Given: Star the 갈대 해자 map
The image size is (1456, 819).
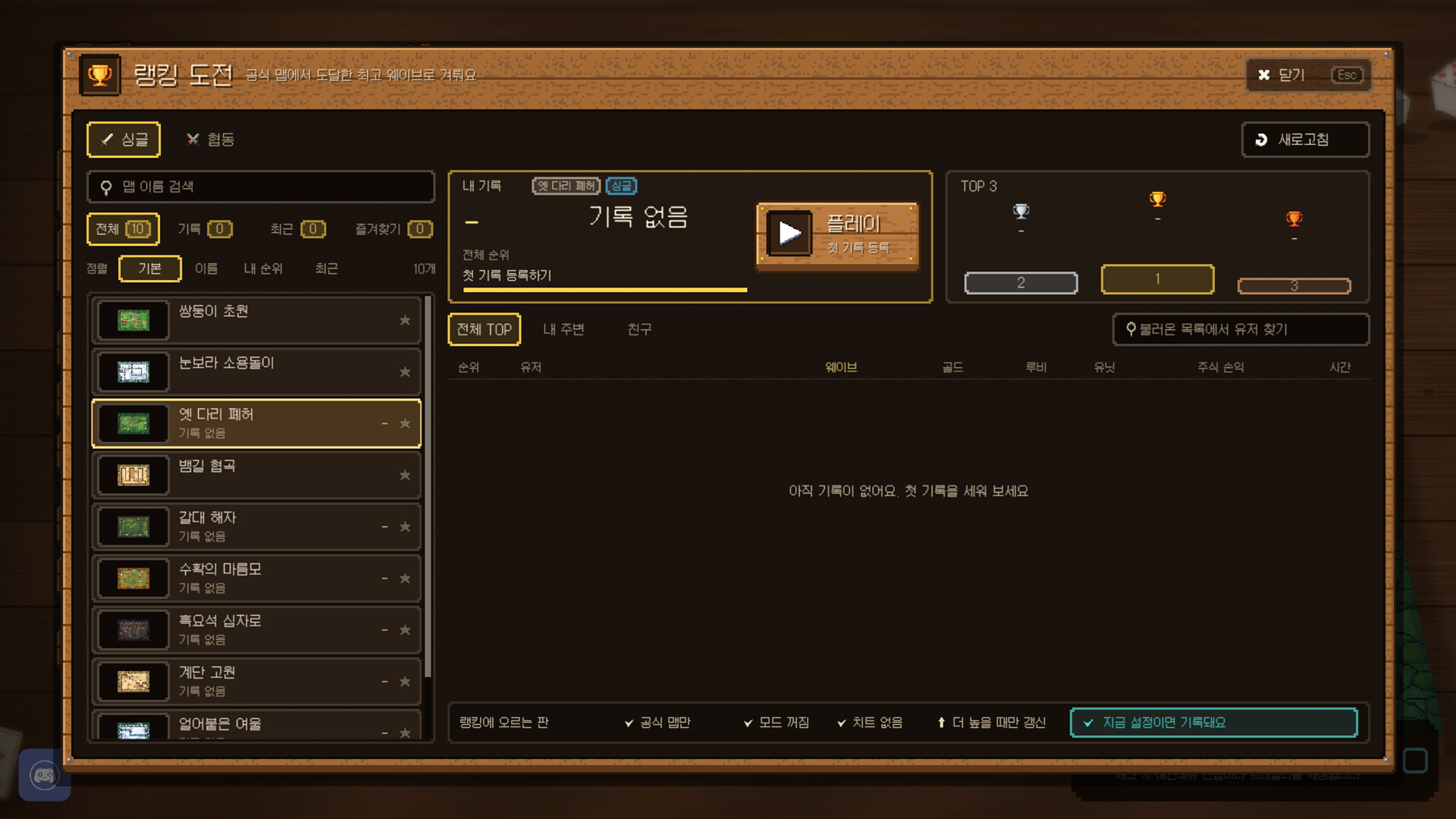Looking at the screenshot, I should click(x=405, y=527).
